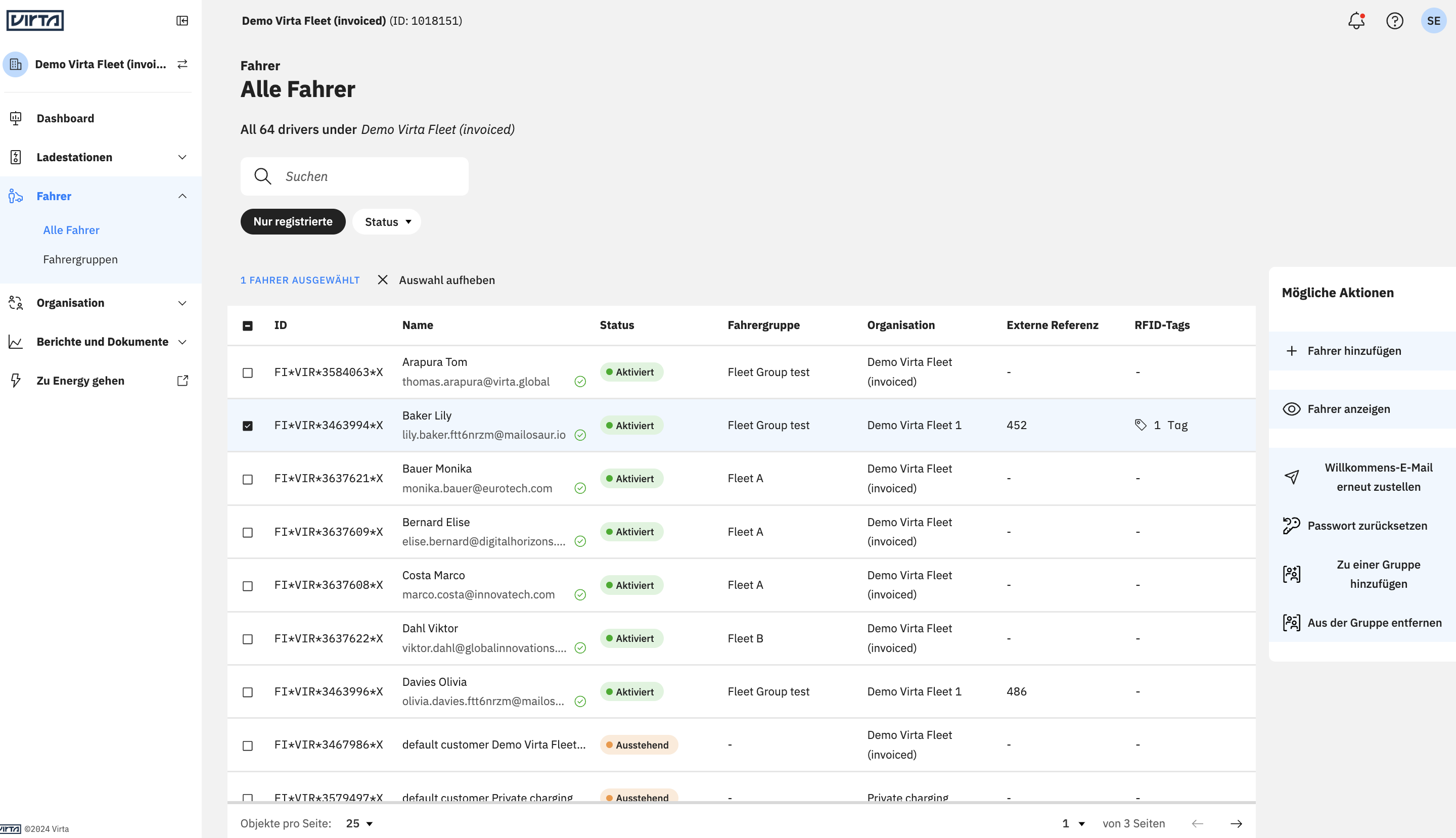Viewport: 1456px width, 838px height.
Task: Click the organisation switch arrows icon
Action: pos(183,64)
